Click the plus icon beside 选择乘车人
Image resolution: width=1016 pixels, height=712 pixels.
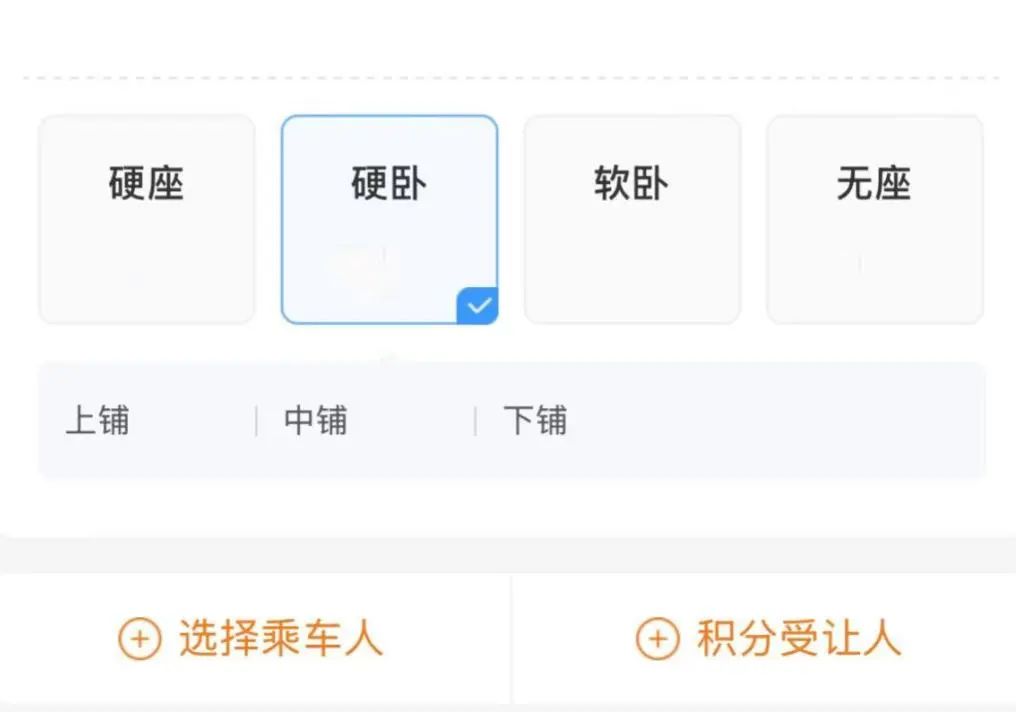click(139, 639)
